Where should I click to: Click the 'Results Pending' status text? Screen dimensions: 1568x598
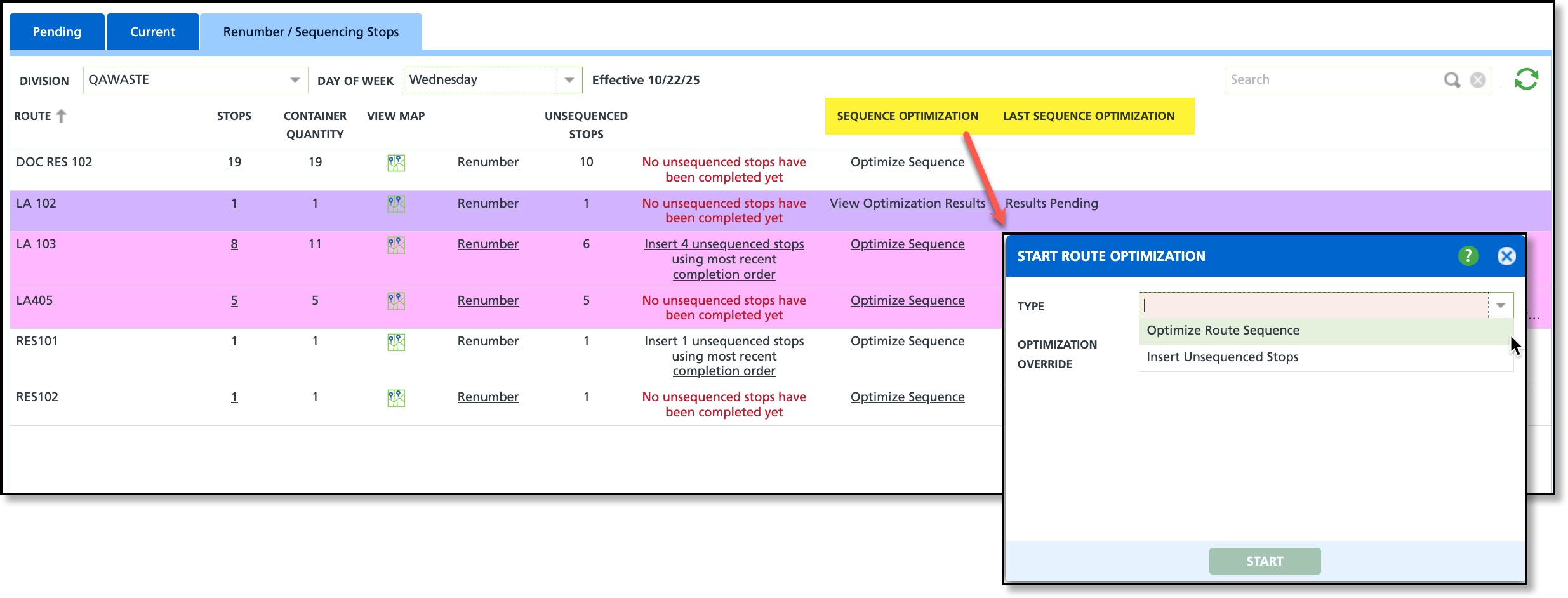pyautogui.click(x=1052, y=203)
